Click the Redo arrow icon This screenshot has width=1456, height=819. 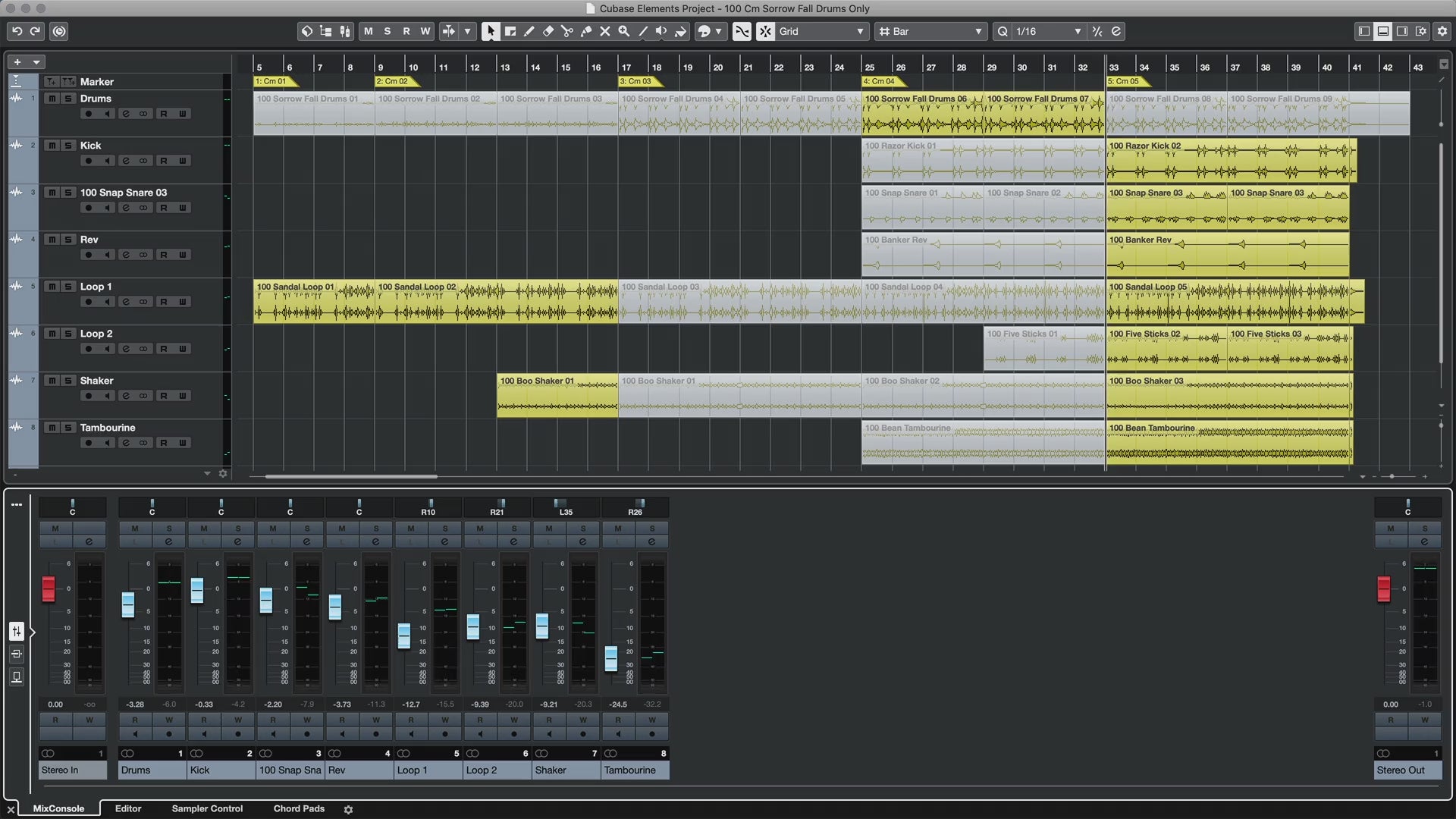point(35,31)
